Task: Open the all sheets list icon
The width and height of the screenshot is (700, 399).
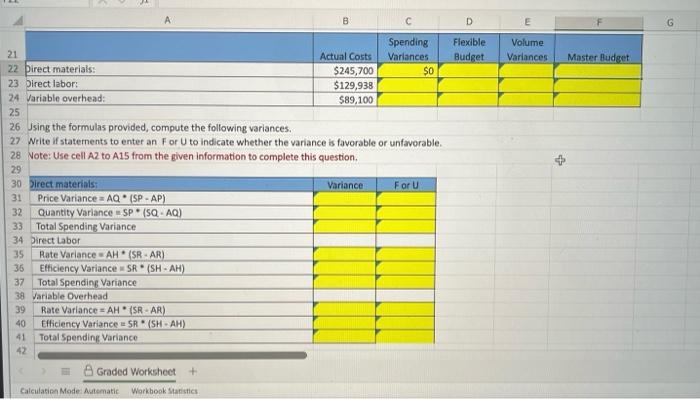Action: [x=65, y=371]
